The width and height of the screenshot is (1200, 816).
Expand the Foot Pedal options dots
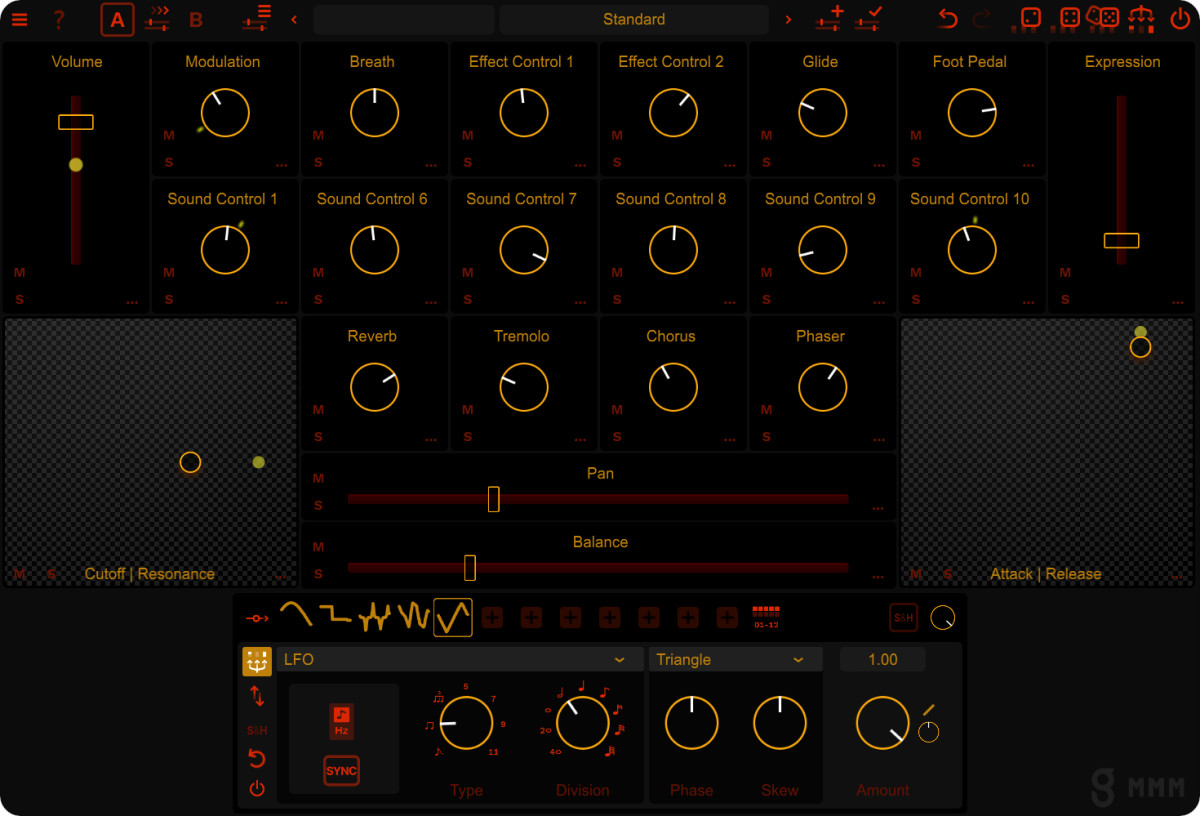click(1029, 165)
